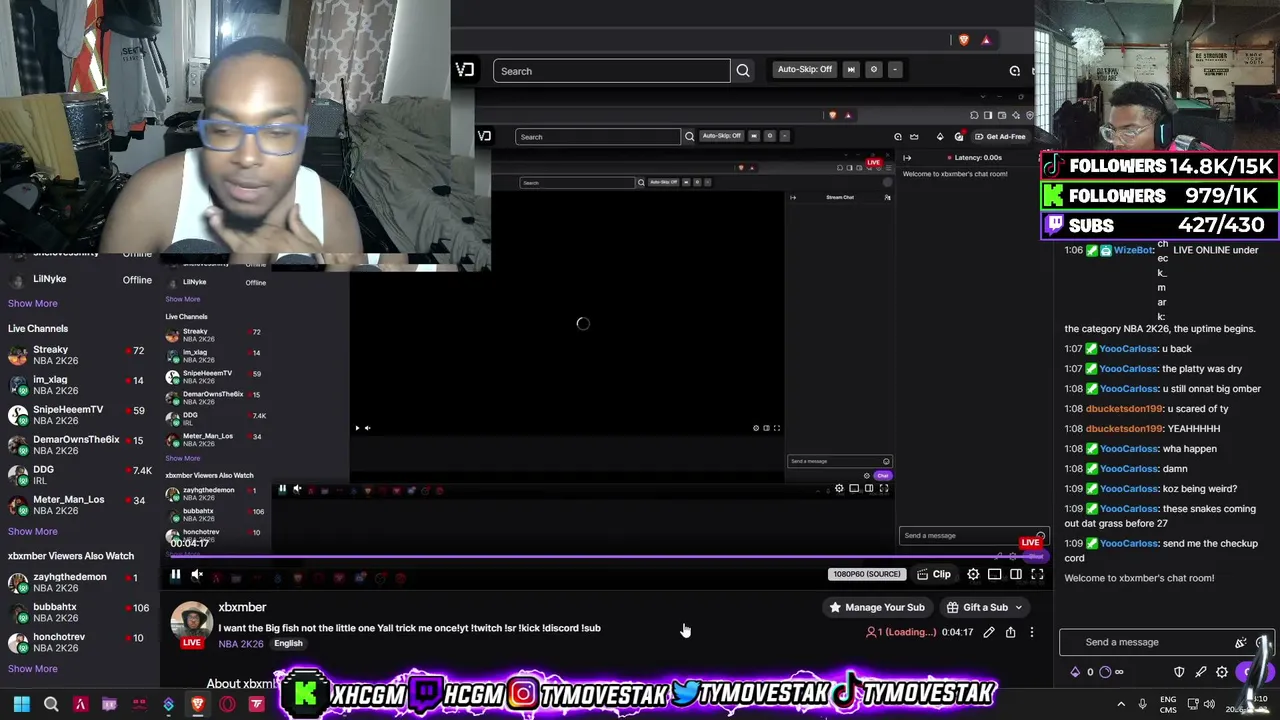Open the Opera taskbar icon

coord(227,705)
